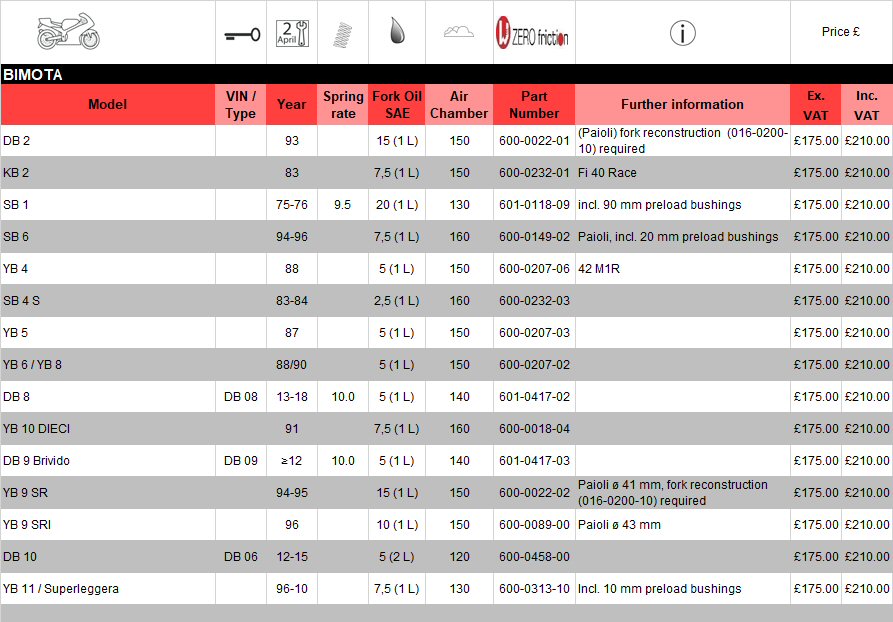The image size is (893, 622).
Task: Select the BIMOTA section title bar
Action: point(446,75)
